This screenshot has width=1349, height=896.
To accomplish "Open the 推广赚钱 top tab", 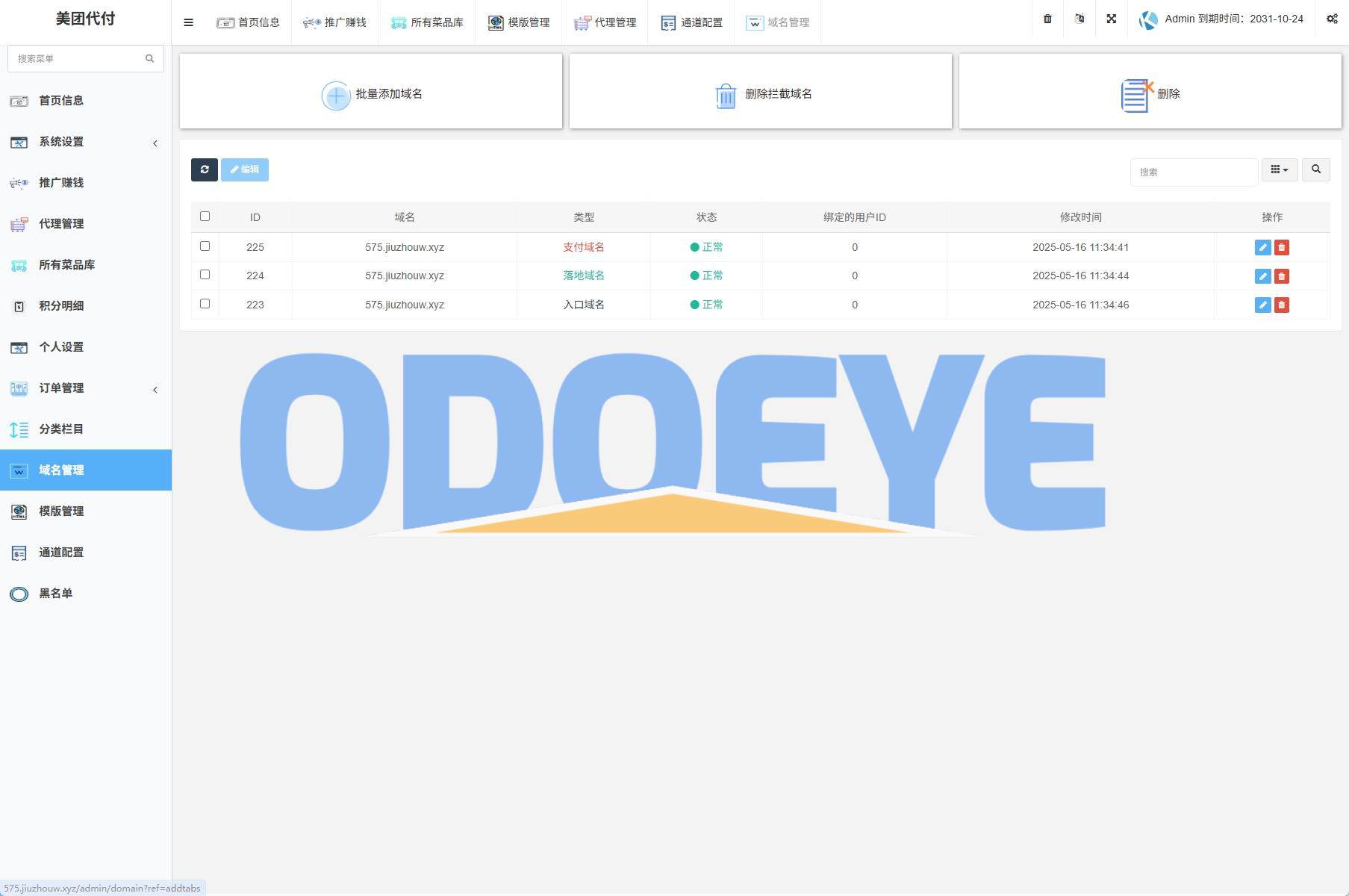I will click(334, 22).
